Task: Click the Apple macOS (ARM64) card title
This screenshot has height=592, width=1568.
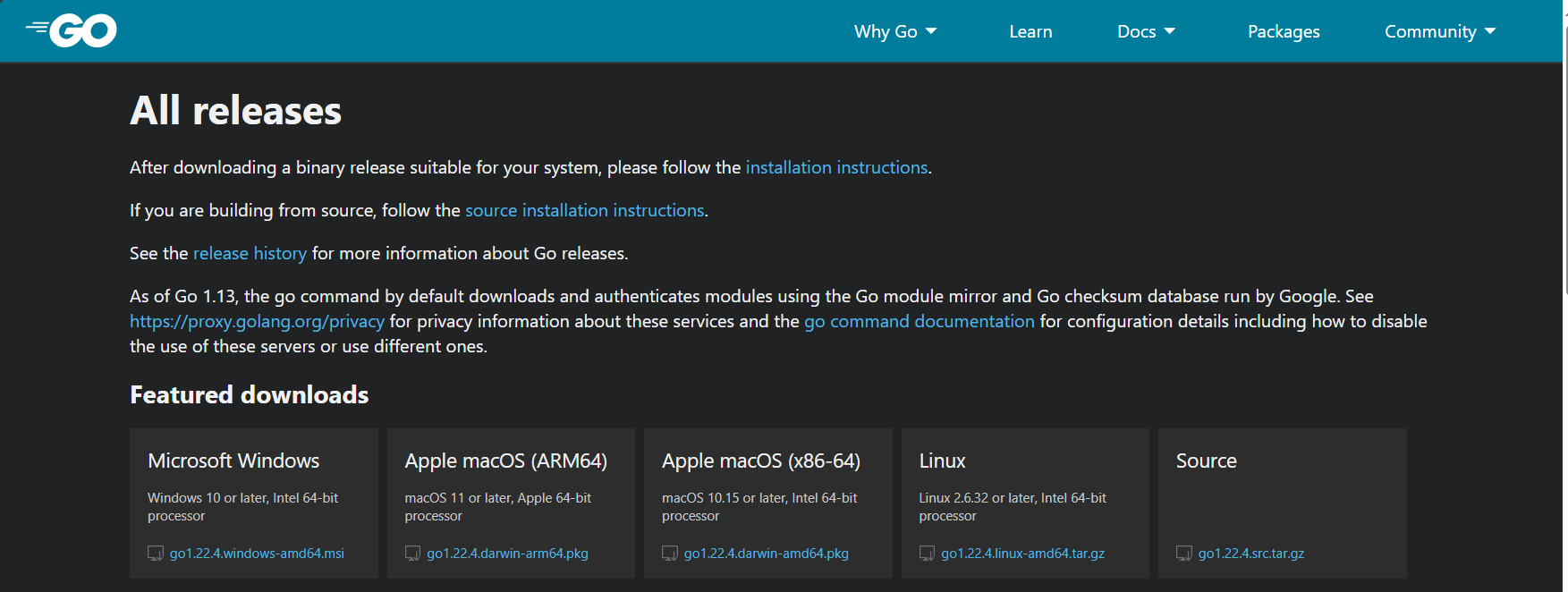Action: pos(505,461)
